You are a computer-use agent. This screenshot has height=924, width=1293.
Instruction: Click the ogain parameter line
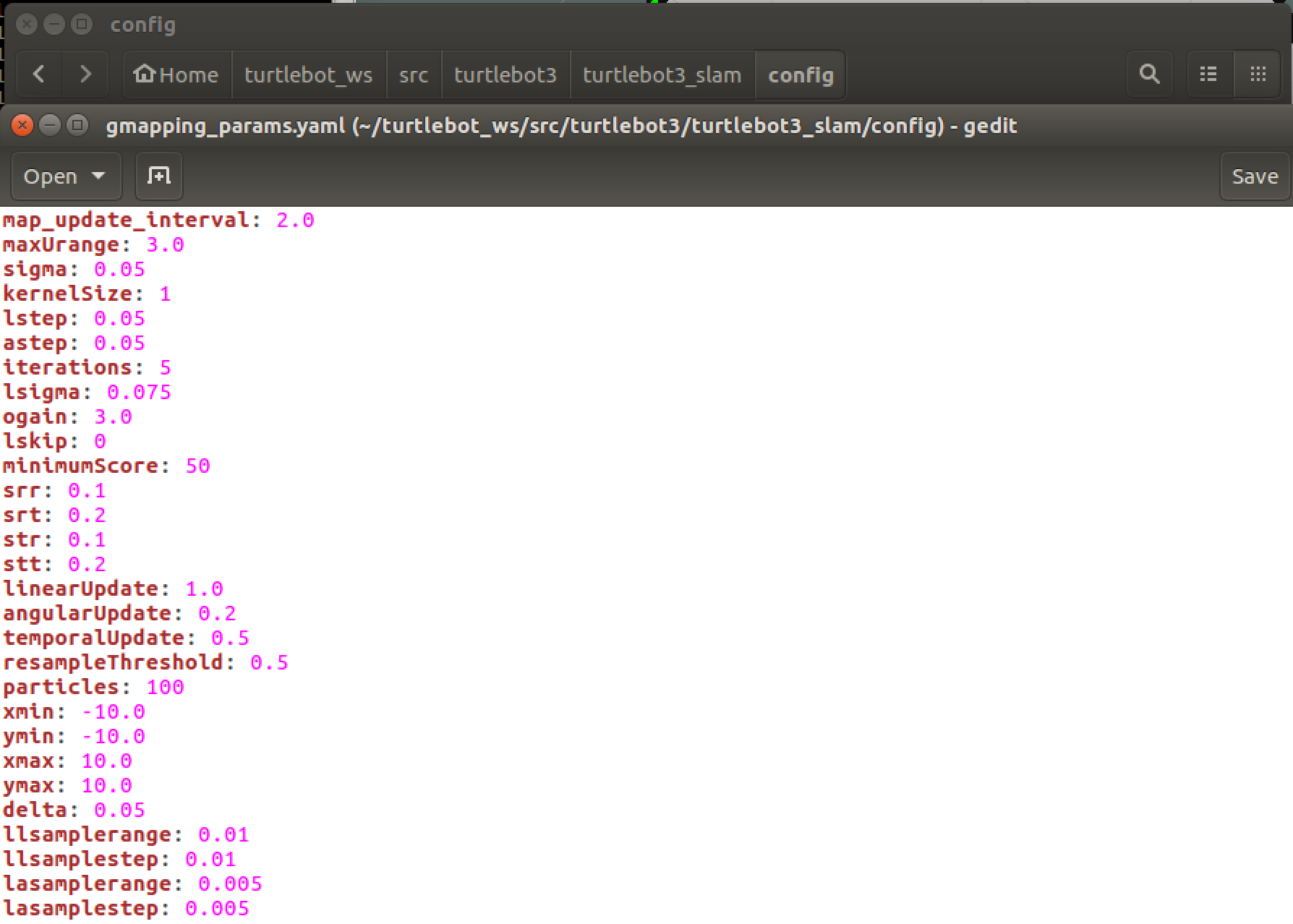[x=67, y=416]
